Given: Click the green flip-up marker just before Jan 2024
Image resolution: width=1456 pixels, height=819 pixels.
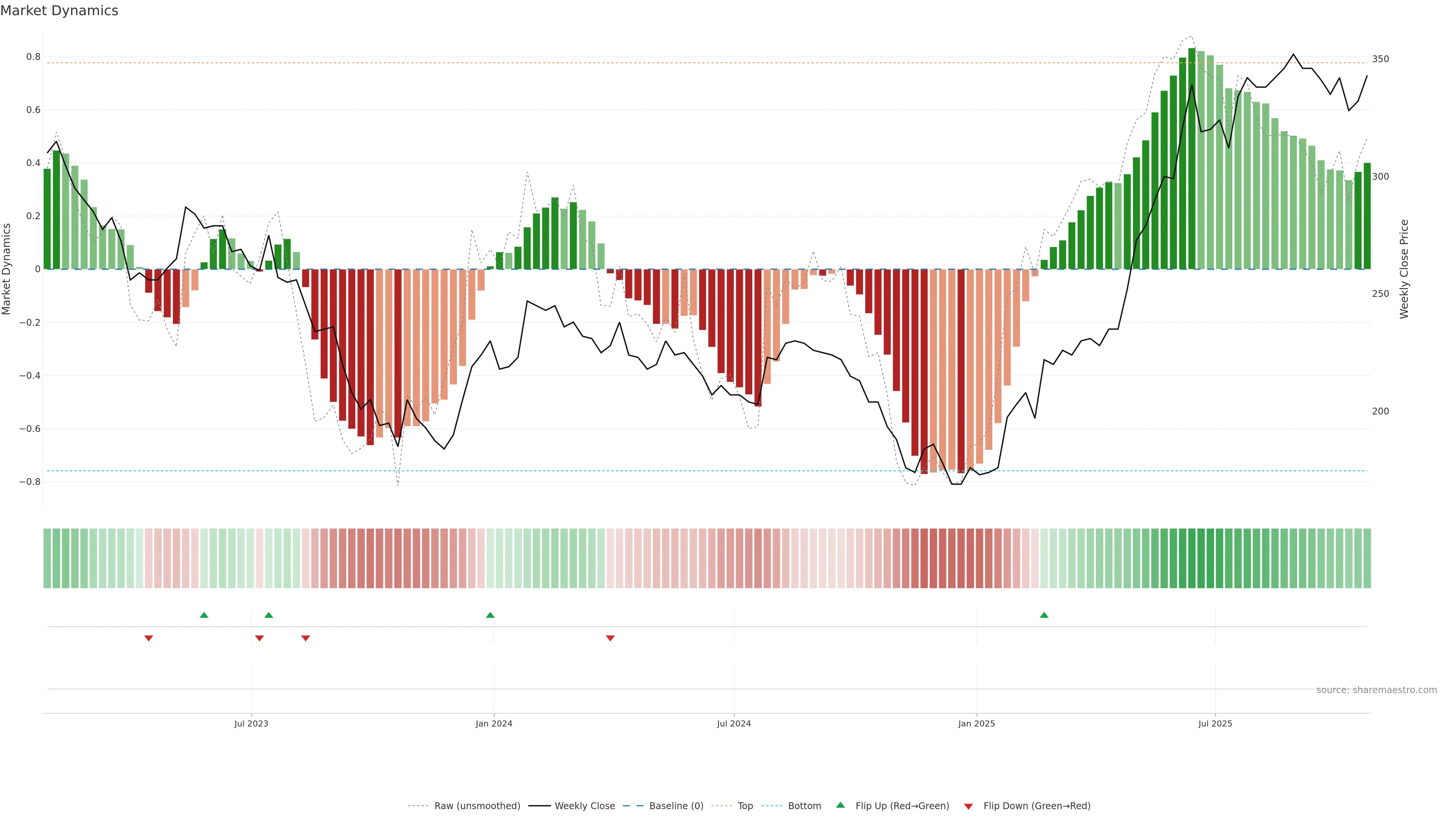Looking at the screenshot, I should click(490, 615).
